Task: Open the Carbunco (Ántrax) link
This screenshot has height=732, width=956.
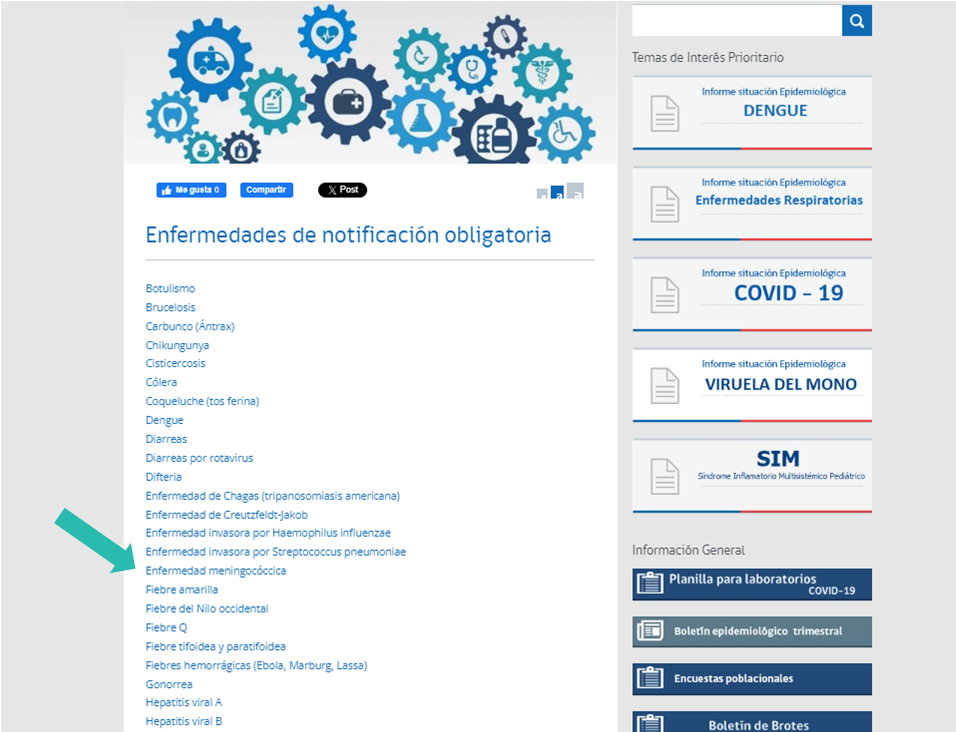Action: coord(190,326)
